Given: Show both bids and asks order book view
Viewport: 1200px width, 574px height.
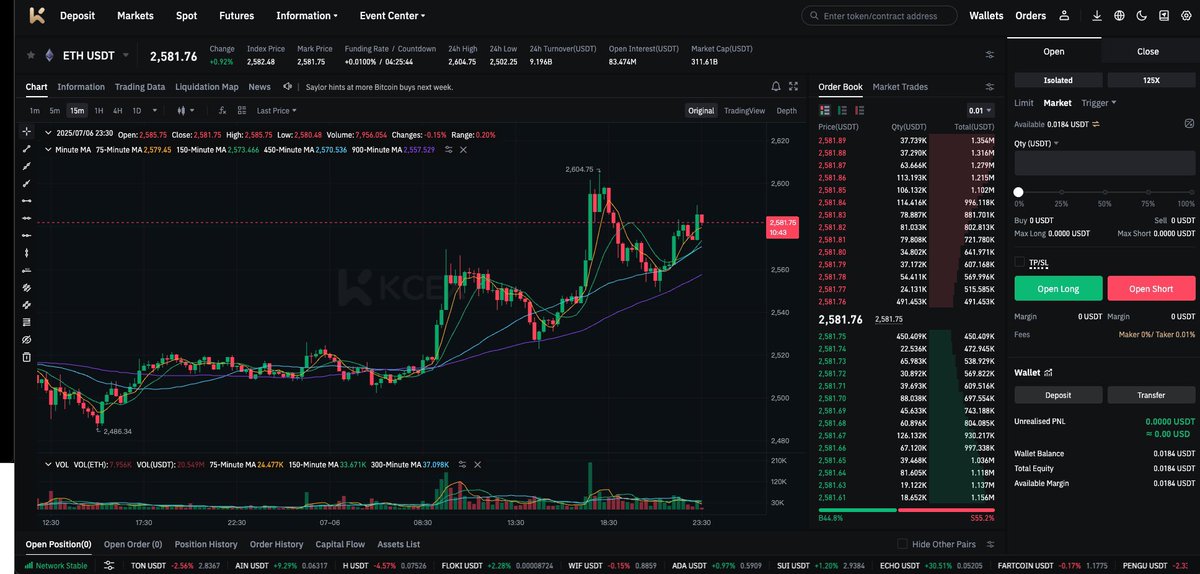Looking at the screenshot, I should (825, 110).
